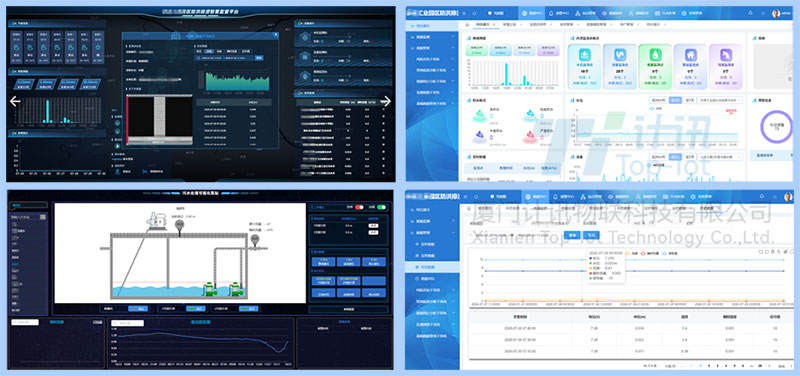Open station dropdown on water level chart
The image size is (800, 376).
[720, 101]
